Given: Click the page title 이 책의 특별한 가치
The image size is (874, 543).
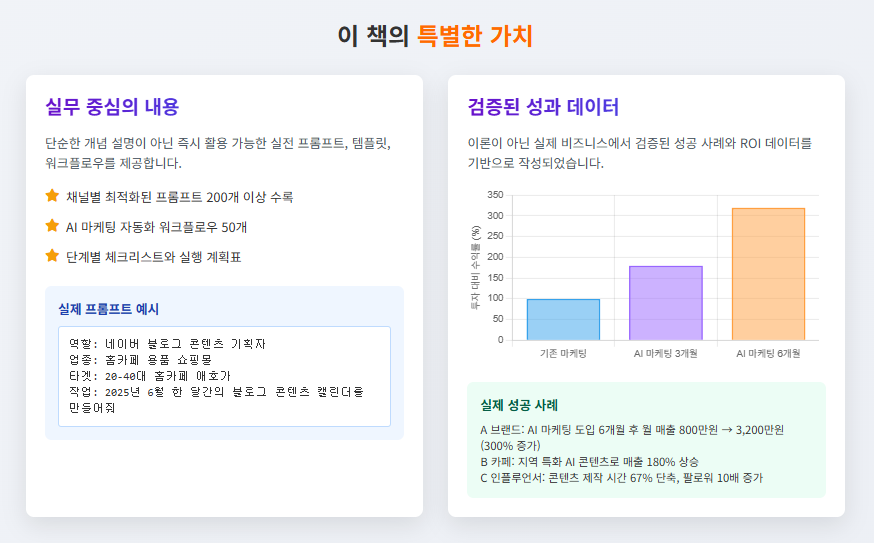Looking at the screenshot, I should click(436, 36).
